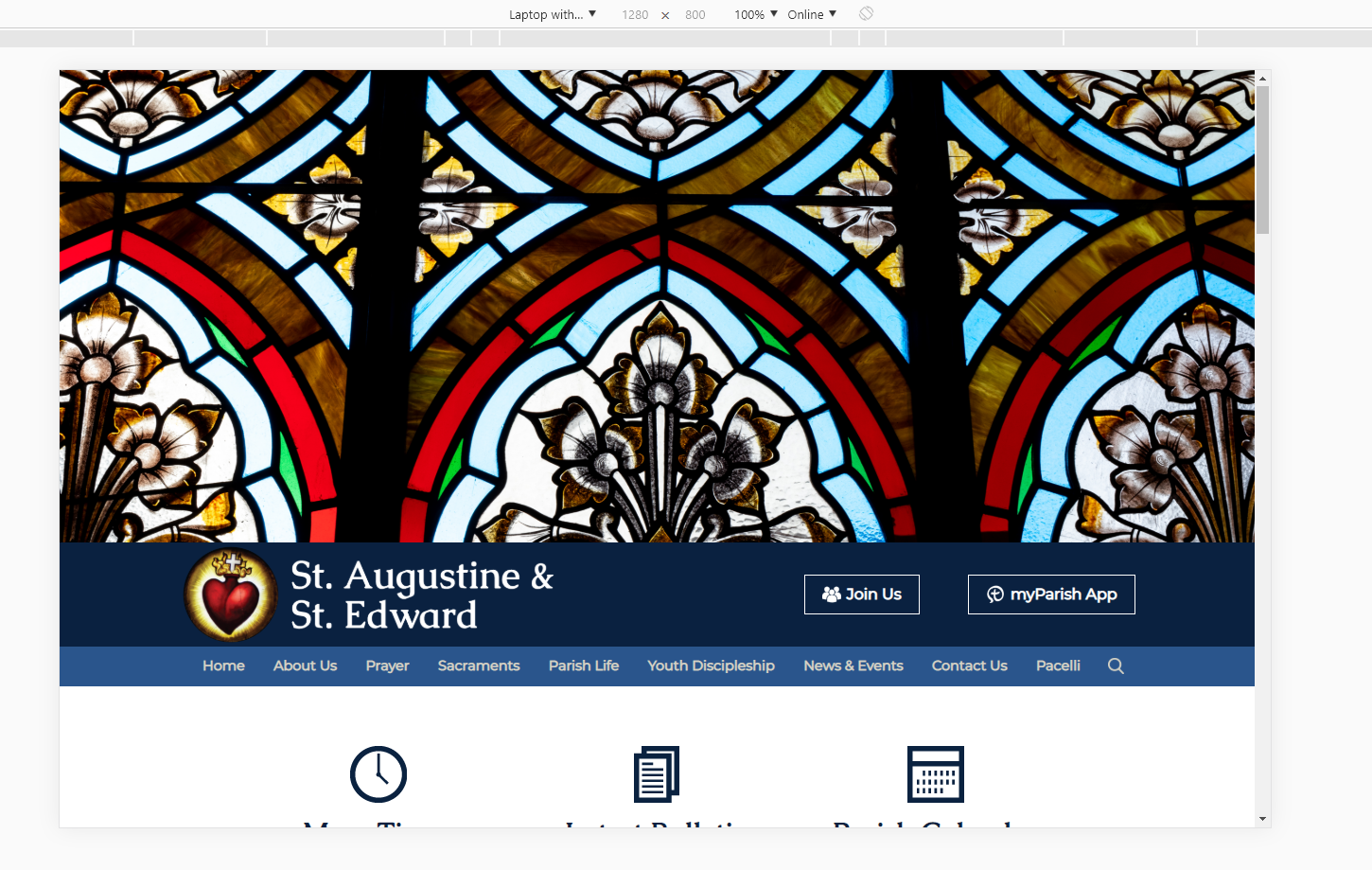Viewport: 1372px width, 870px height.
Task: Click the rotate device icon in toolbar
Action: [x=866, y=14]
